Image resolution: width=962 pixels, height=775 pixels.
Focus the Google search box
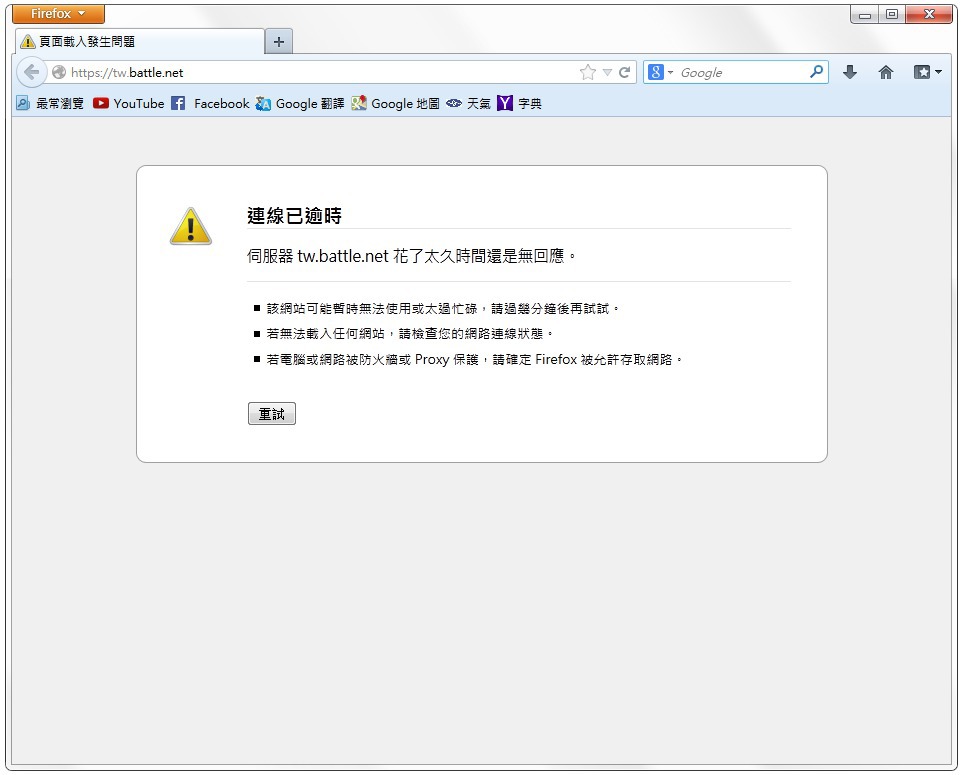coord(741,72)
